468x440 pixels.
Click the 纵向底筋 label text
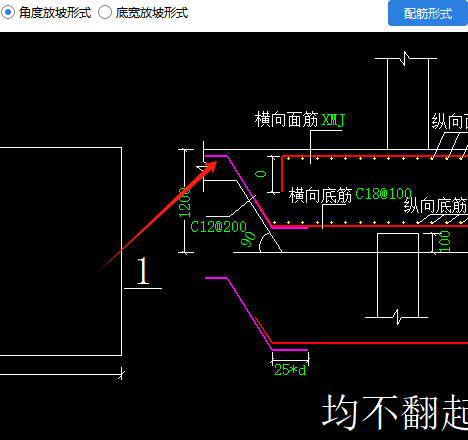click(x=436, y=205)
